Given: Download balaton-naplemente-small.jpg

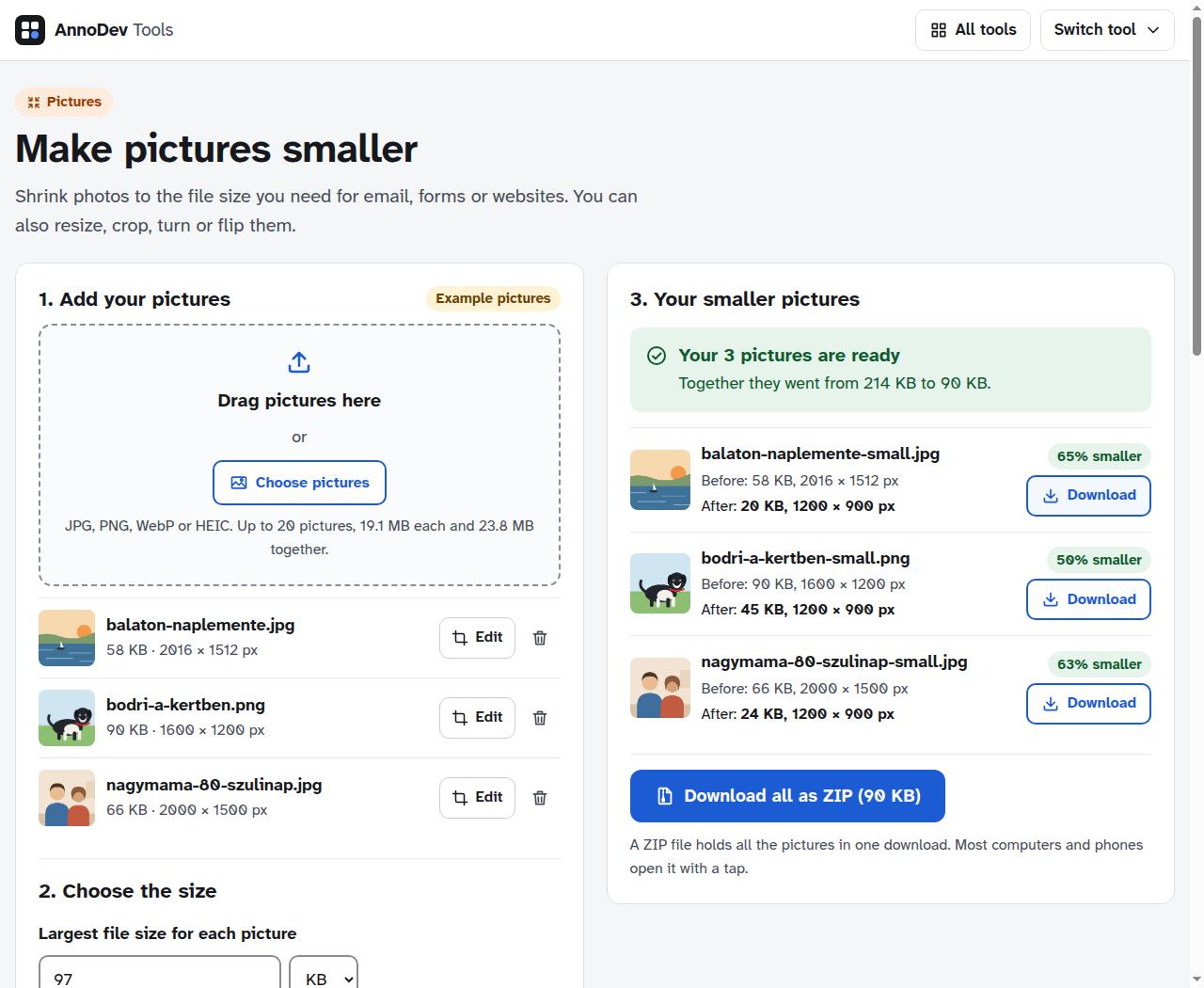Looking at the screenshot, I should coord(1088,496).
